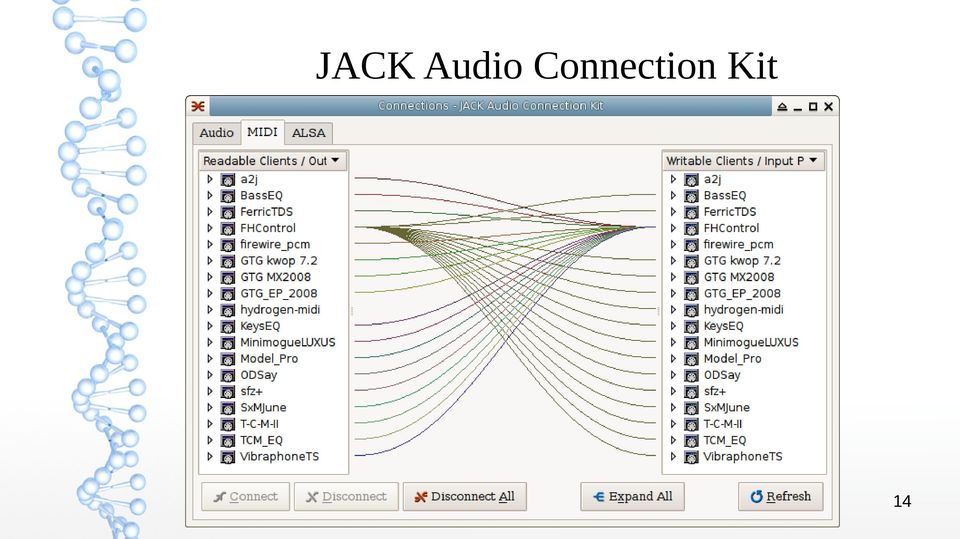
Task: Expand VibraphoneTS in readable clients list
Action: [209, 457]
